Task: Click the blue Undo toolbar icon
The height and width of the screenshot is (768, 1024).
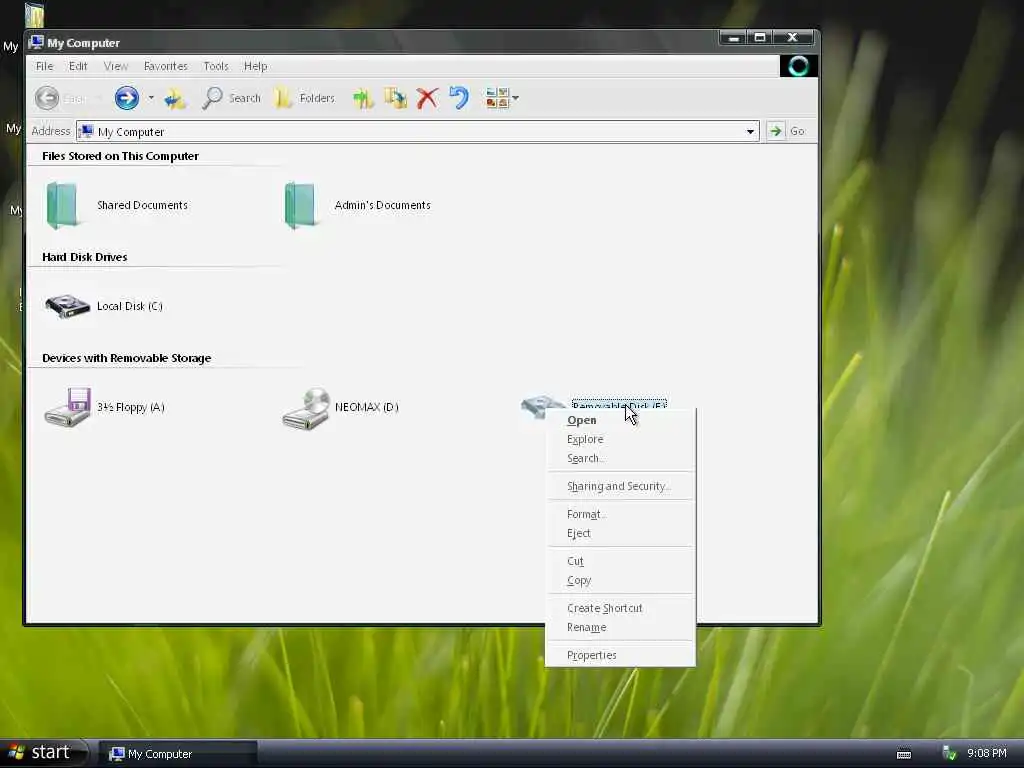Action: [x=459, y=98]
